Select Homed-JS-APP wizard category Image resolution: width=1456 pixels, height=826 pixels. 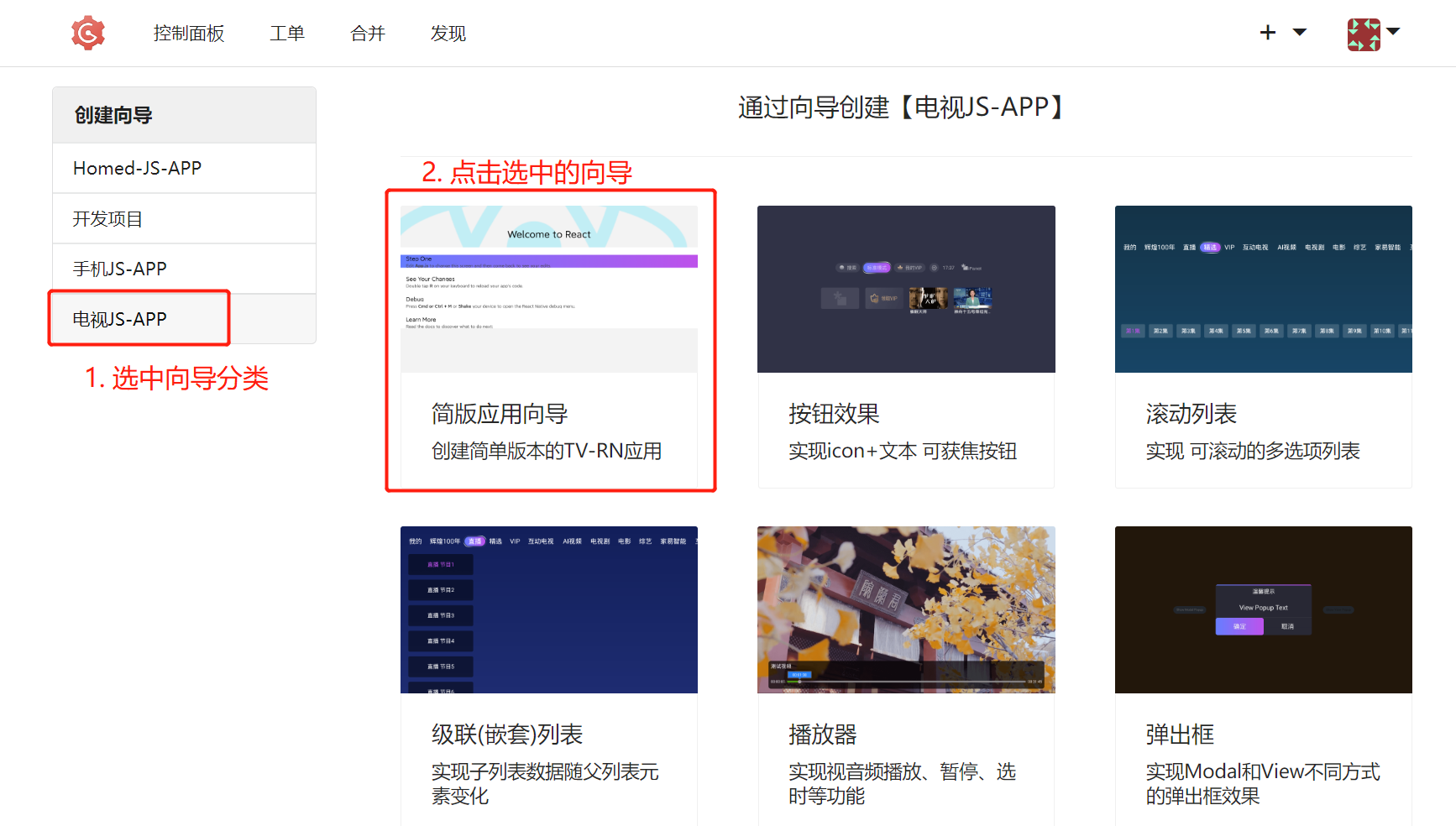(x=138, y=168)
